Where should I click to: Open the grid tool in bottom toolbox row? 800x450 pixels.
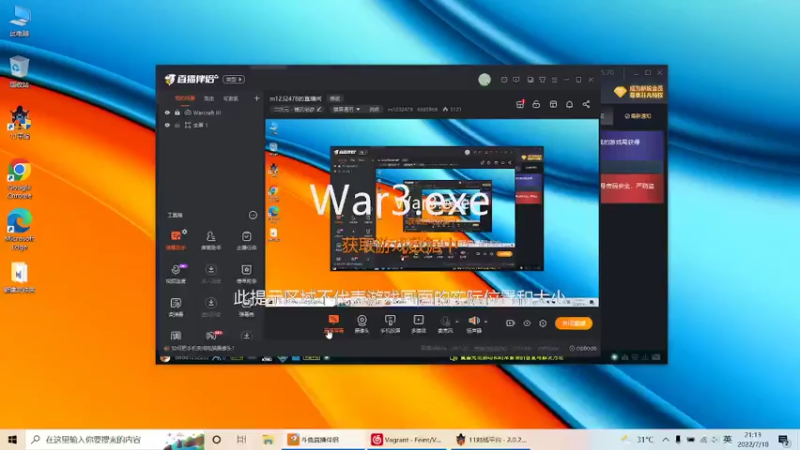[176, 336]
